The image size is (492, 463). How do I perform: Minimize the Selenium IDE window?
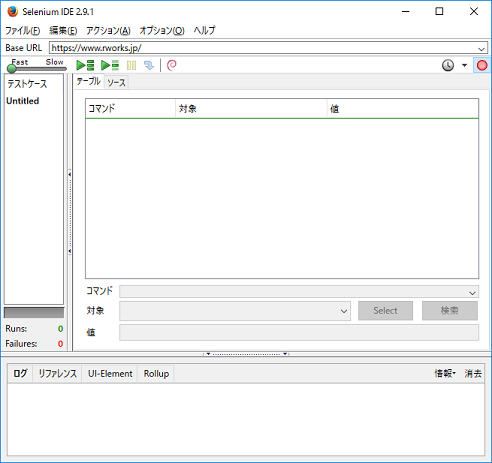pos(406,11)
